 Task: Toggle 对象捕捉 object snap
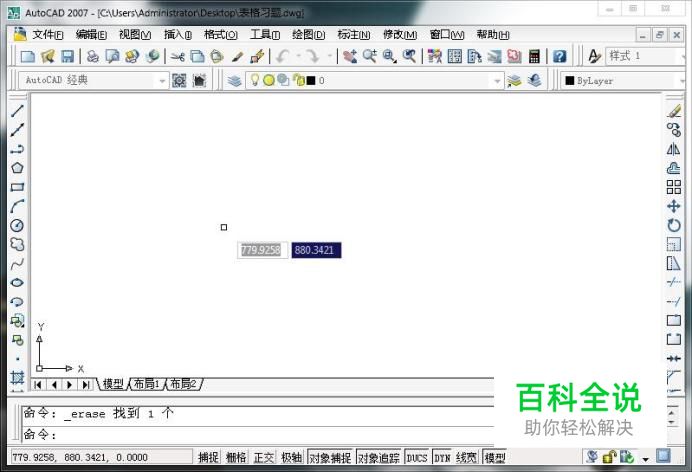330,458
